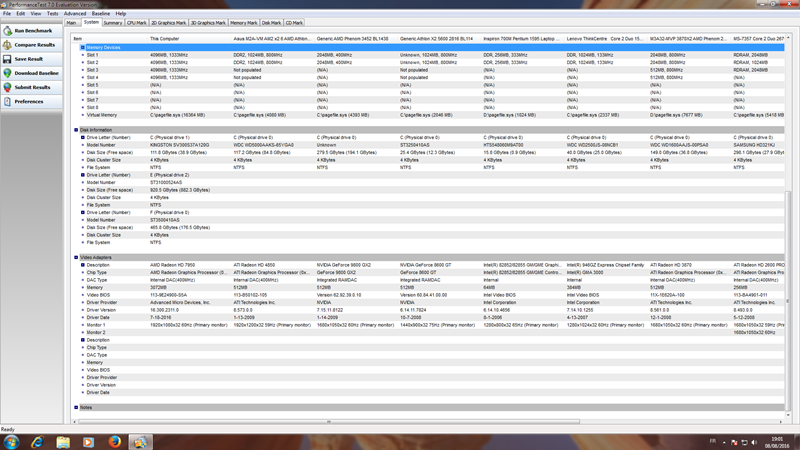
Task: Switch to the Disk Mark tab
Action: 271,23
